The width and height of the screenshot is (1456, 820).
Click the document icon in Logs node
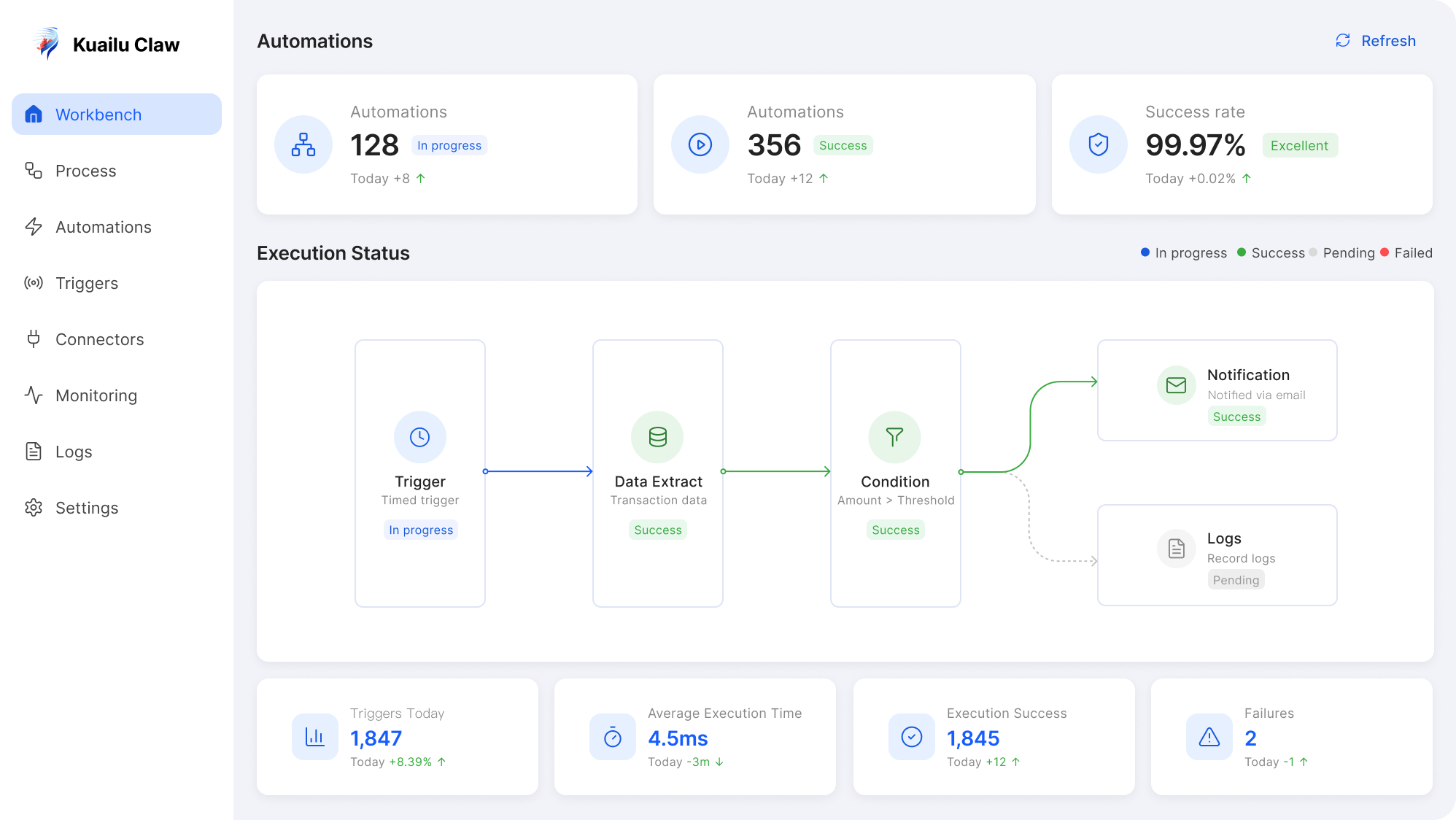click(x=1177, y=549)
